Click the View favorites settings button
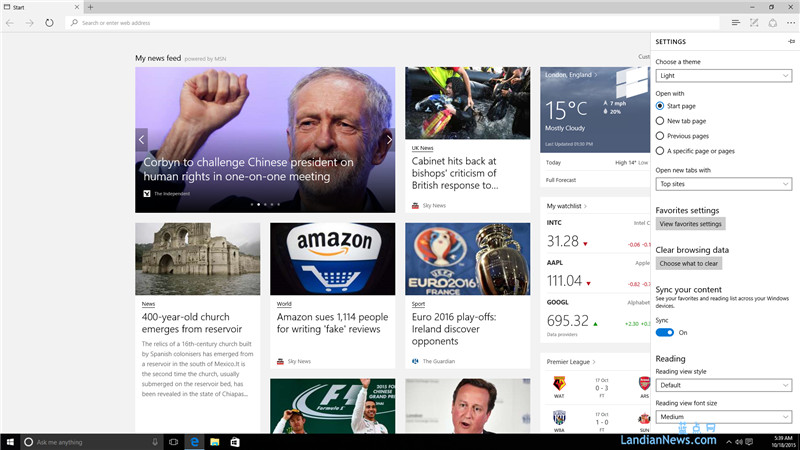The image size is (800, 450). [690, 223]
